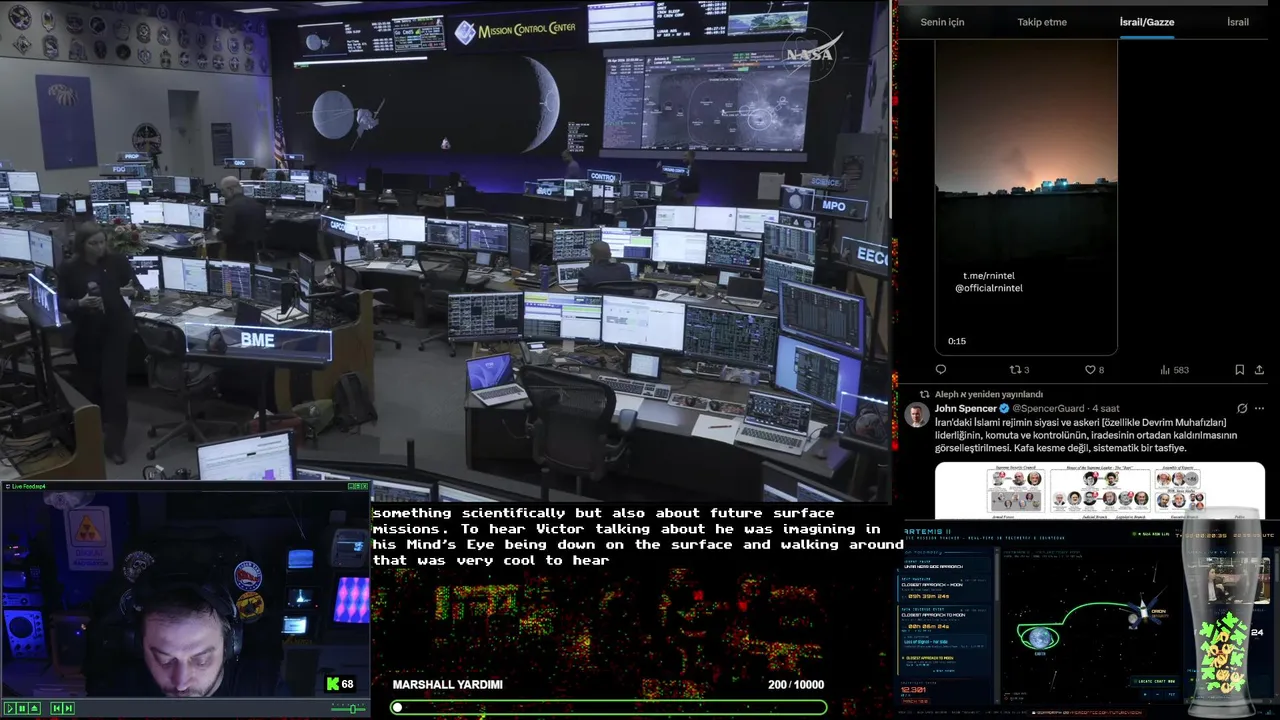Viewport: 1280px width, 720px height.
Task: Click the play button in Live Feed player
Action: coord(10,708)
